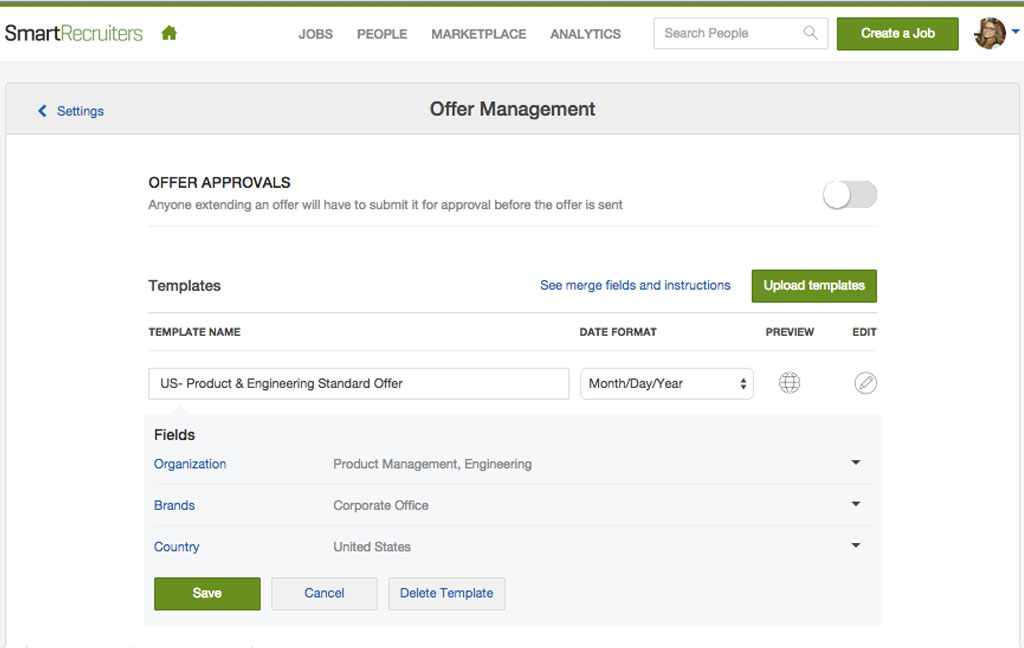Click the template name text field
The height and width of the screenshot is (648, 1024).
(x=359, y=384)
